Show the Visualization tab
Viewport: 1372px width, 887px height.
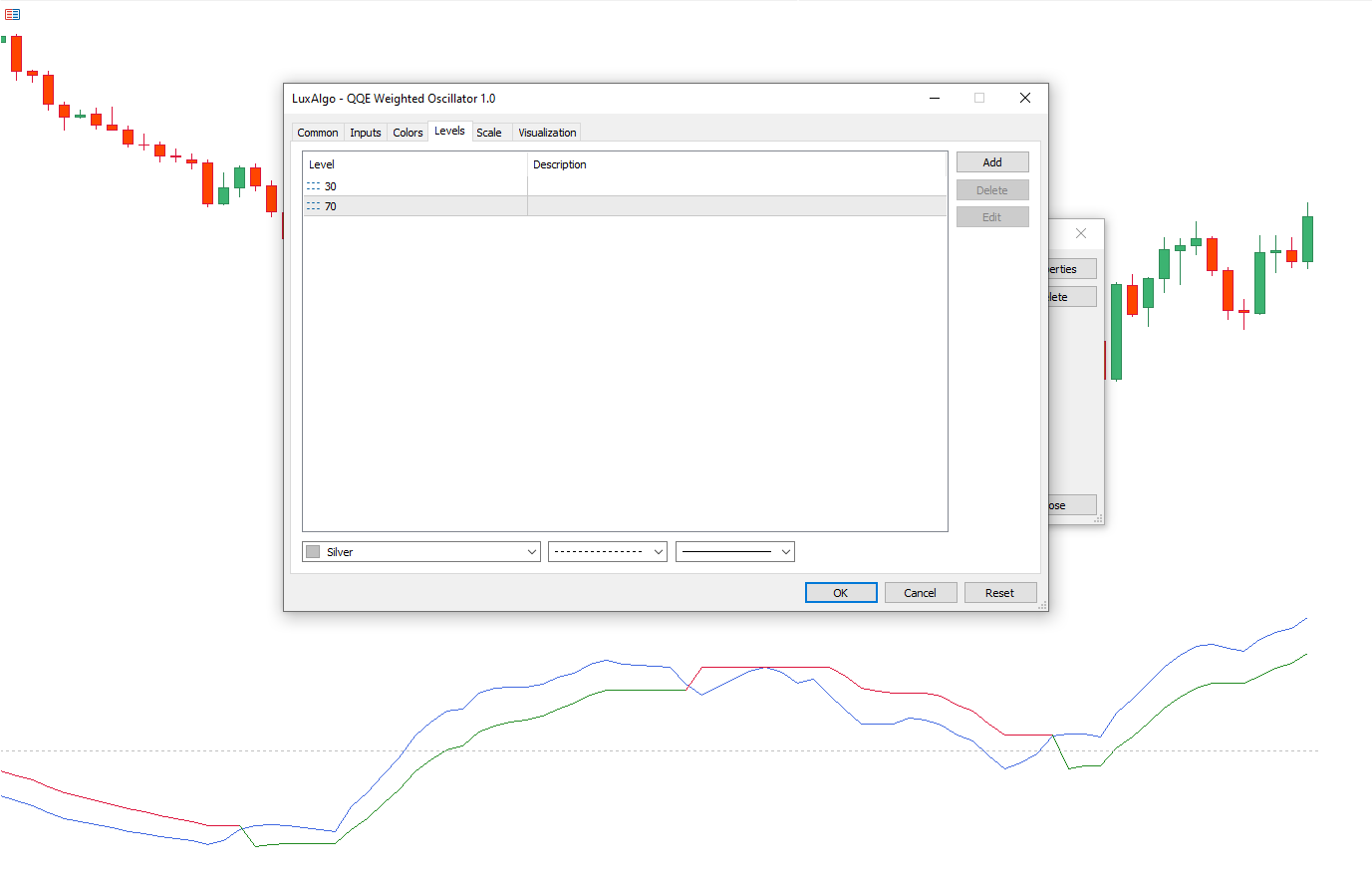(547, 133)
